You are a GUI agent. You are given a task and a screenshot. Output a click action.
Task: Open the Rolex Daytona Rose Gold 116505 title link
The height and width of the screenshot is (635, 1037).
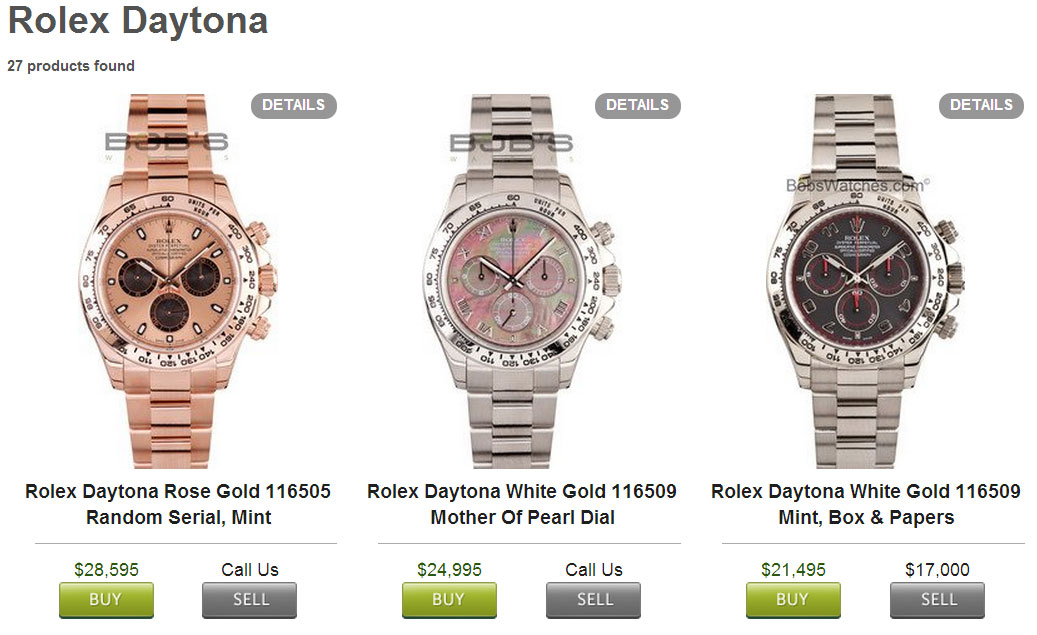178,504
